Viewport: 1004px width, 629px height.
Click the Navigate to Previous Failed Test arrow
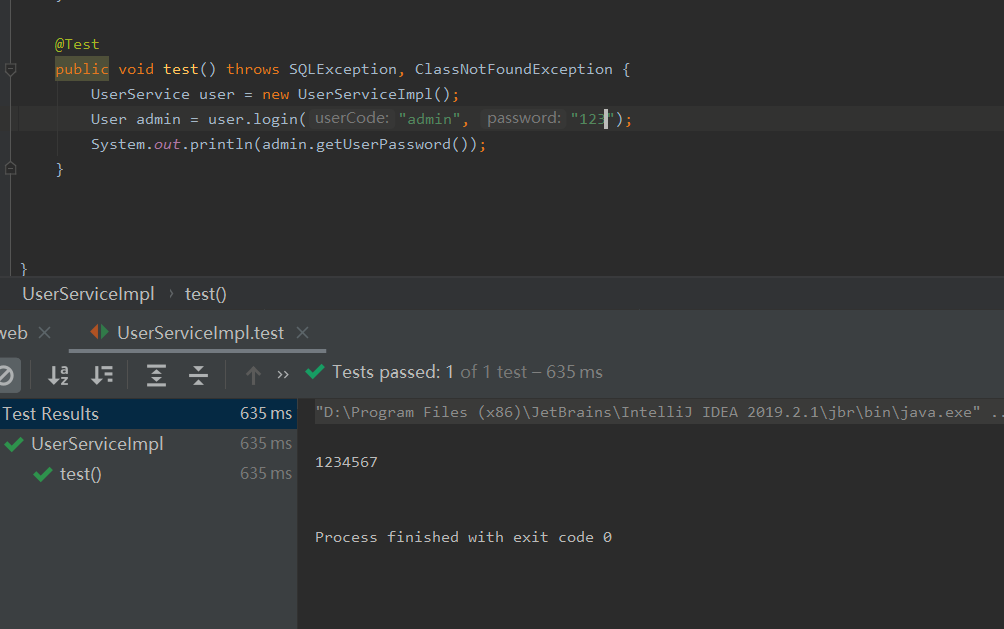point(252,375)
